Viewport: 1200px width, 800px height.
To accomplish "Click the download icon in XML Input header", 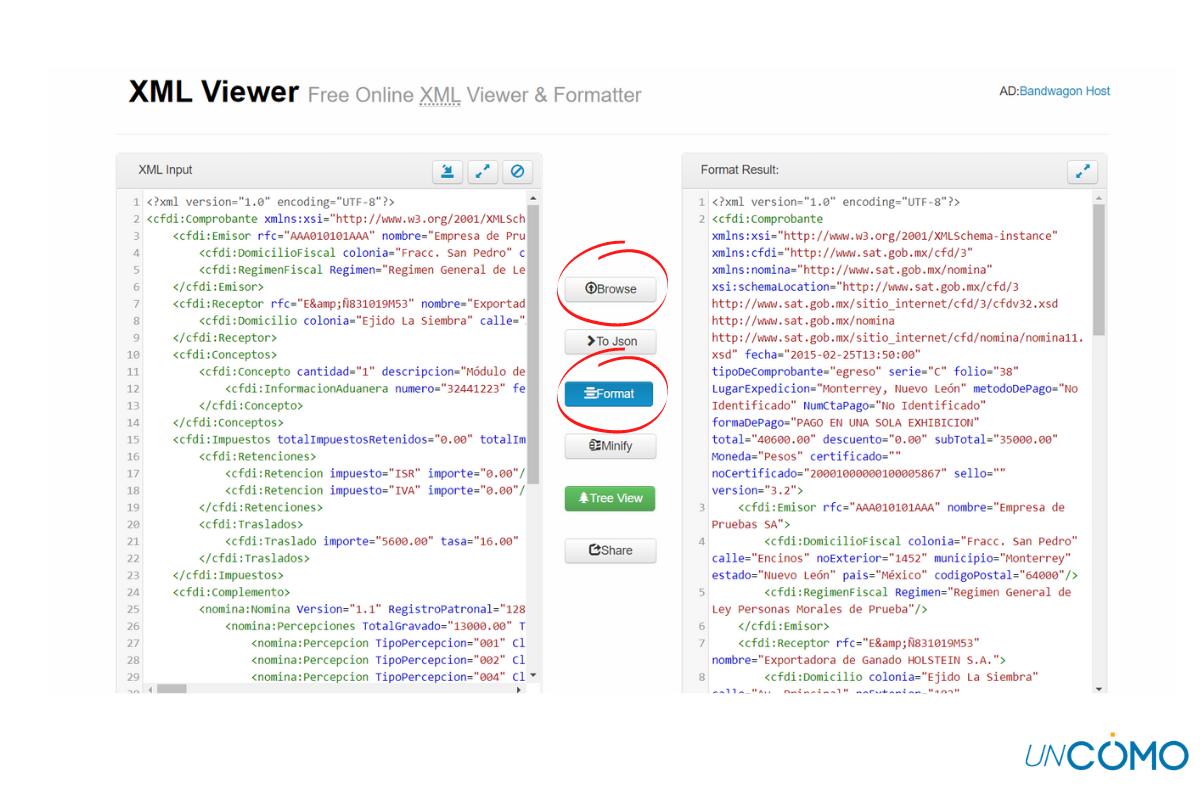I will [x=448, y=171].
